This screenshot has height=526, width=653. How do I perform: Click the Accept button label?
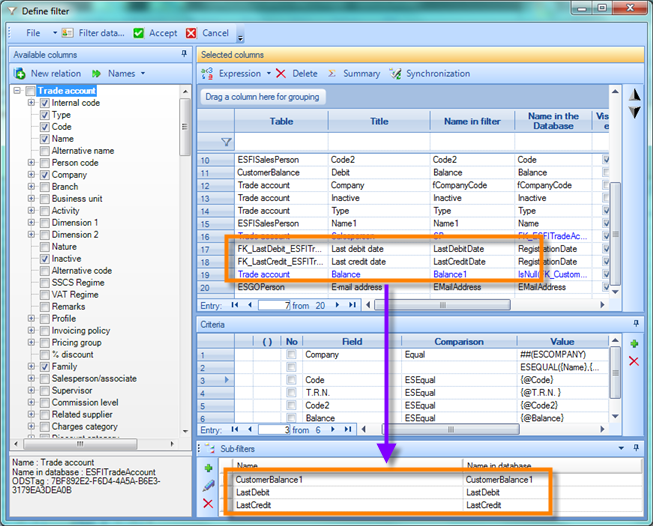tap(163, 33)
